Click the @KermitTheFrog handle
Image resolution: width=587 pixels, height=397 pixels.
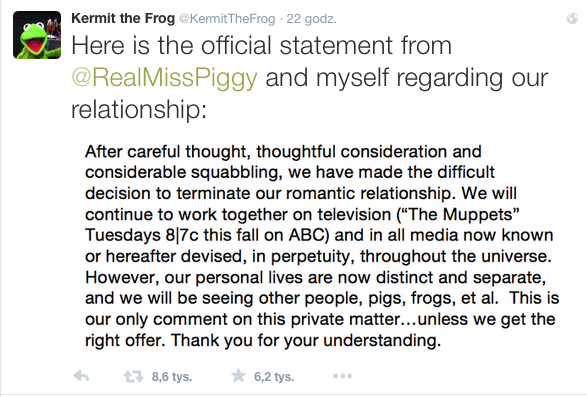227,18
